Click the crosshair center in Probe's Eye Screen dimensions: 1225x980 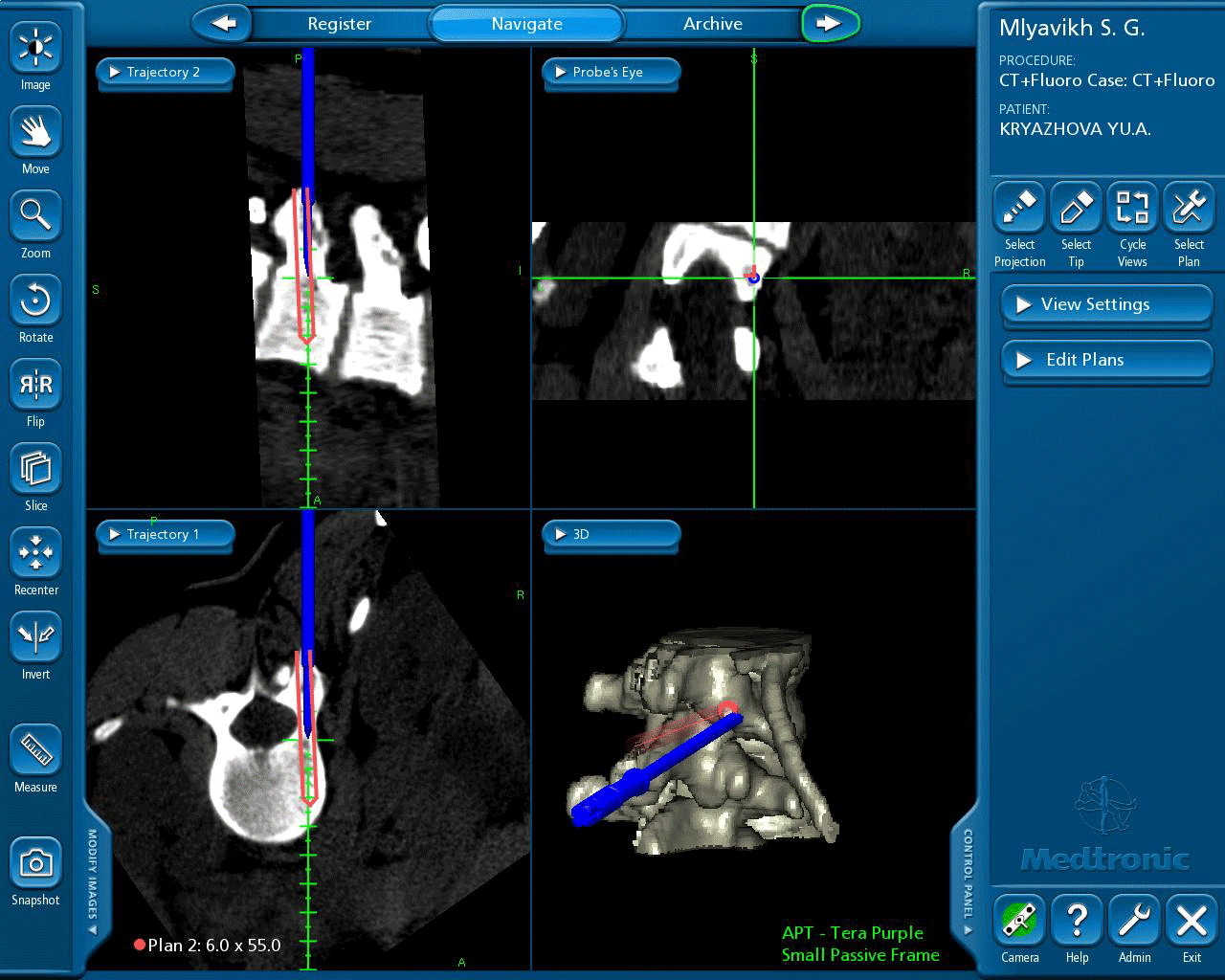pyautogui.click(x=754, y=278)
